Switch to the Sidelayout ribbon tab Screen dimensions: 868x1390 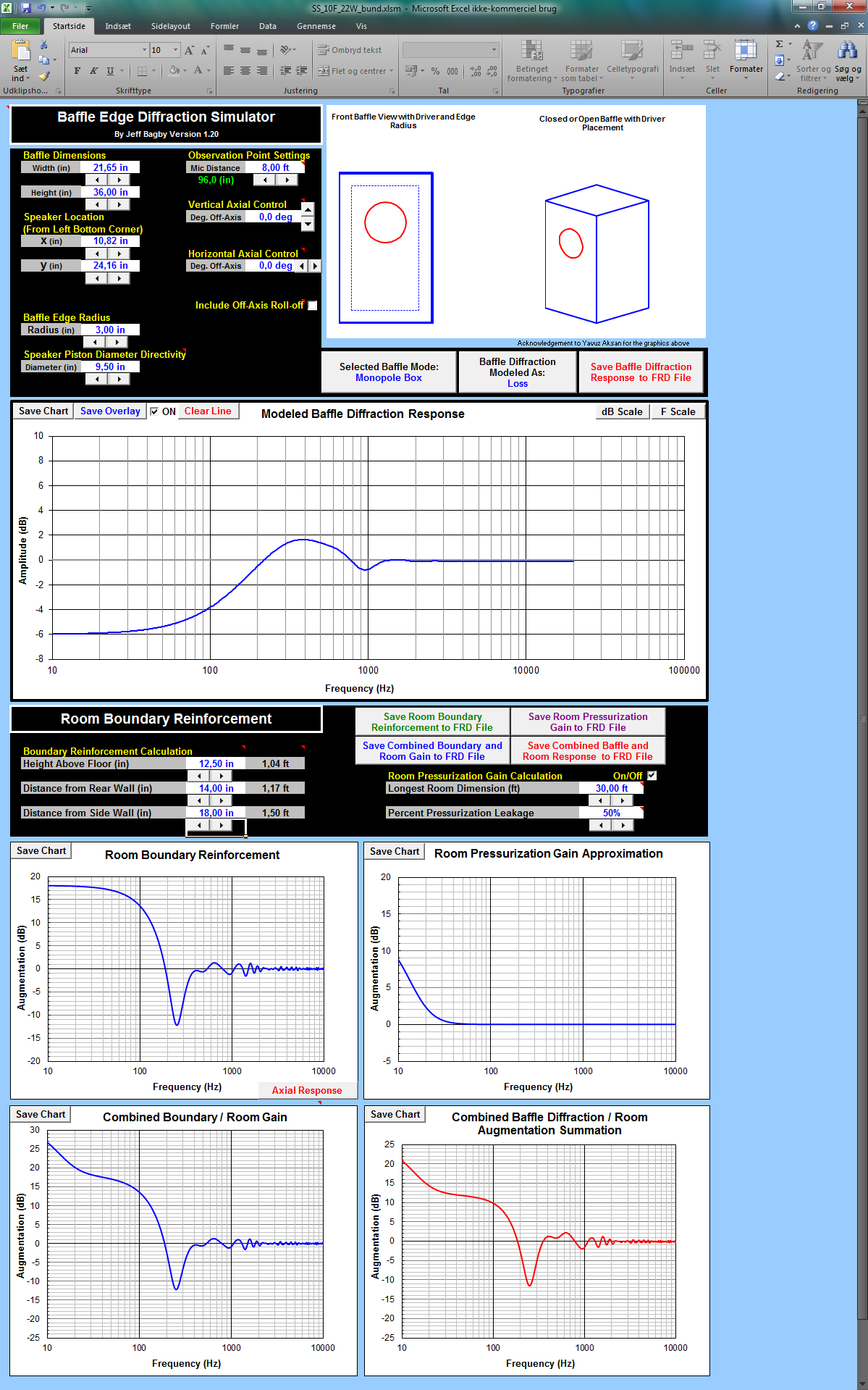(171, 26)
